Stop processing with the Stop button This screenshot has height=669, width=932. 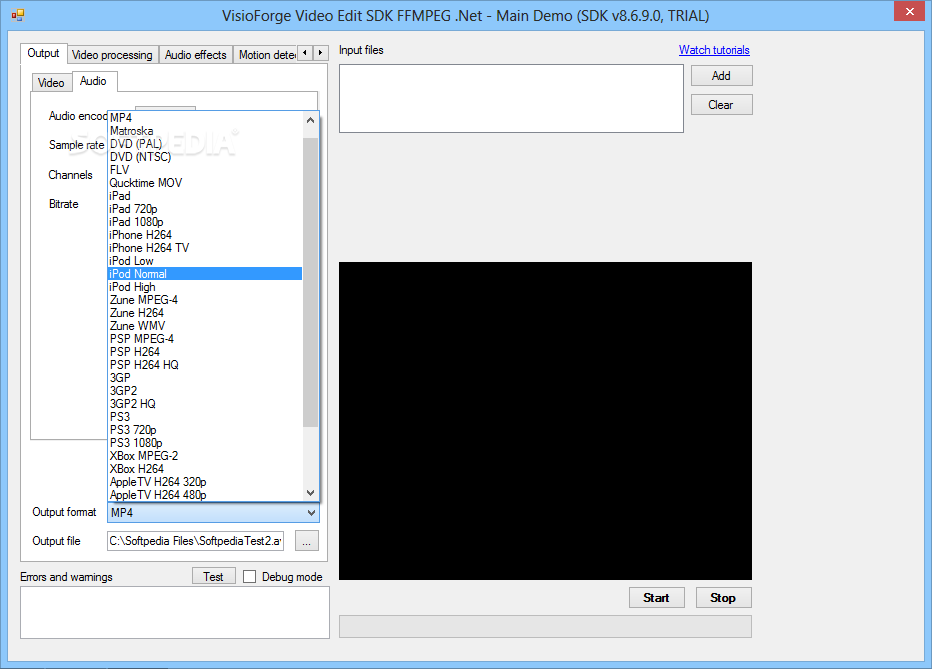point(723,598)
